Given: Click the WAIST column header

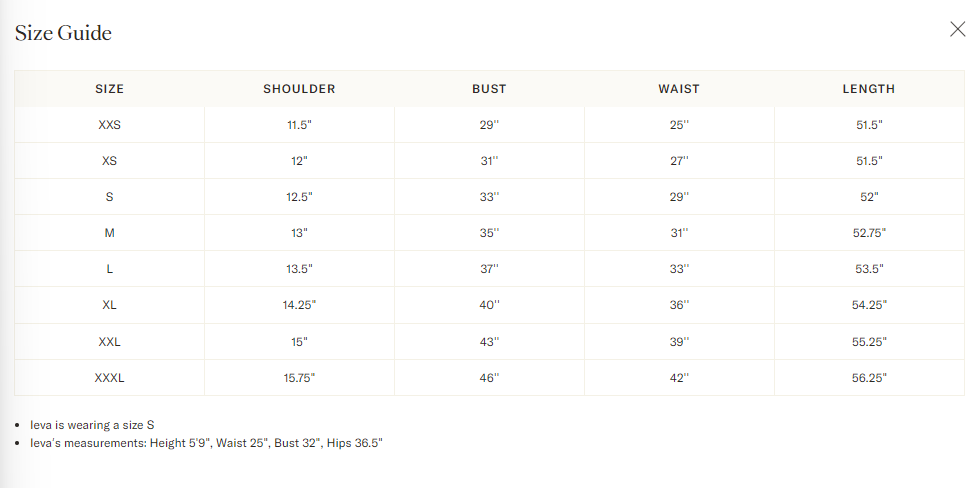Looking at the screenshot, I should (679, 89).
